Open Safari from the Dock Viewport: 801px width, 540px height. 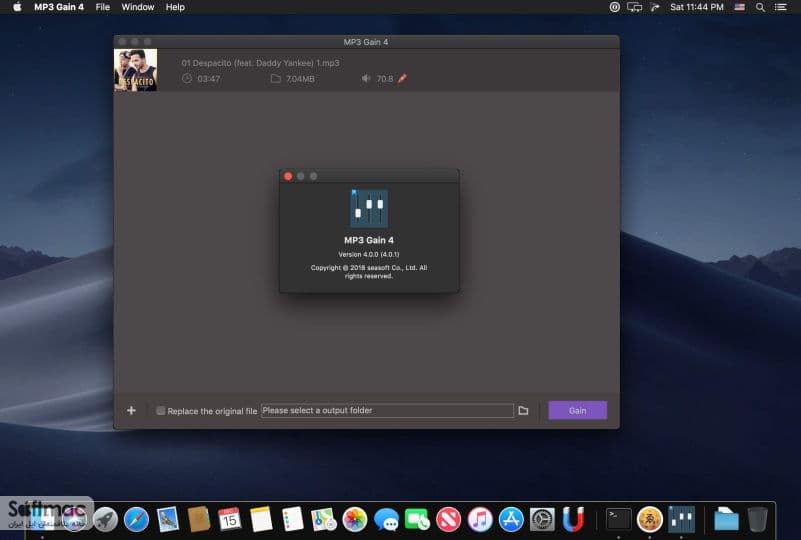pos(136,520)
